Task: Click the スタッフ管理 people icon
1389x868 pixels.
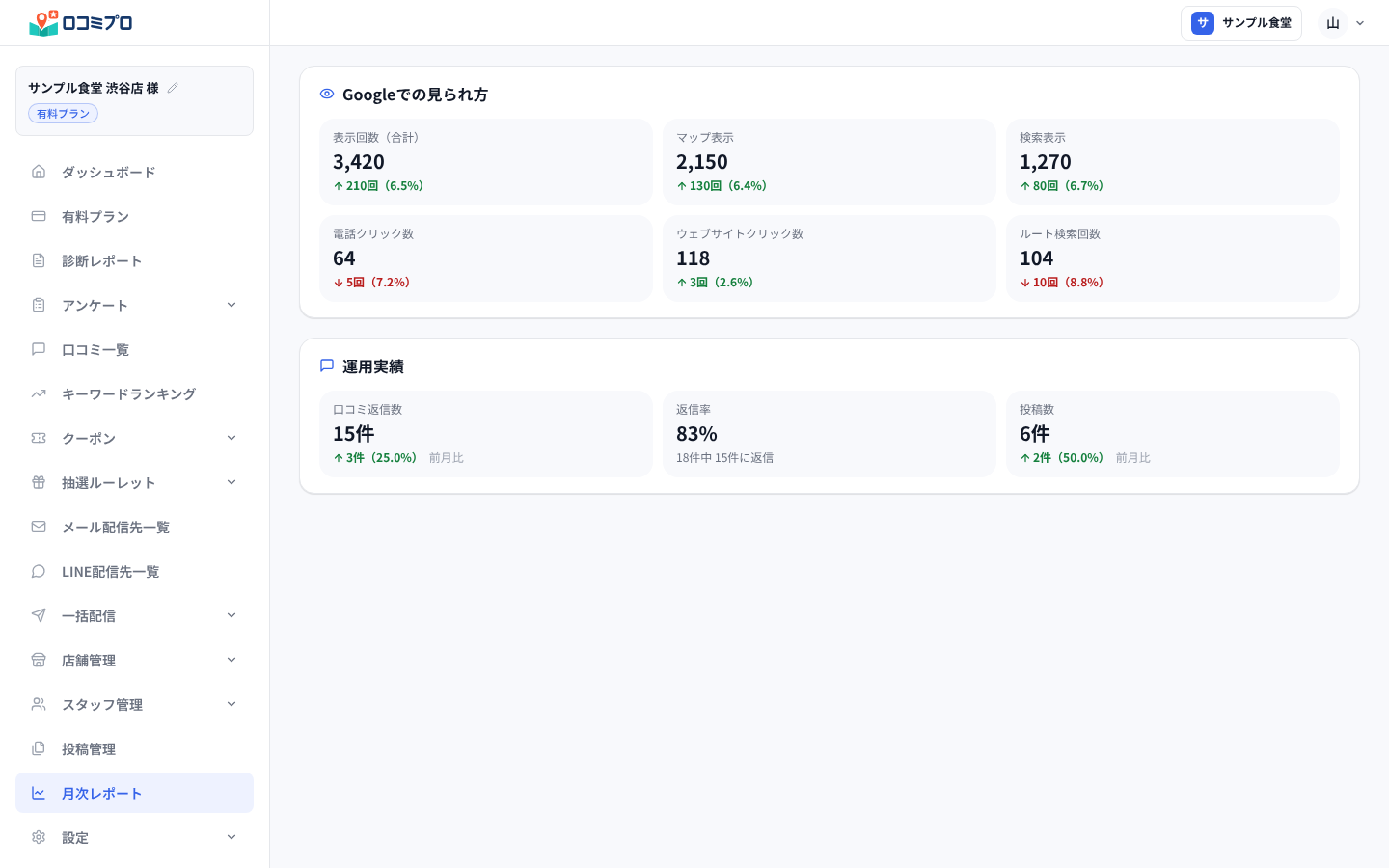Action: click(39, 704)
